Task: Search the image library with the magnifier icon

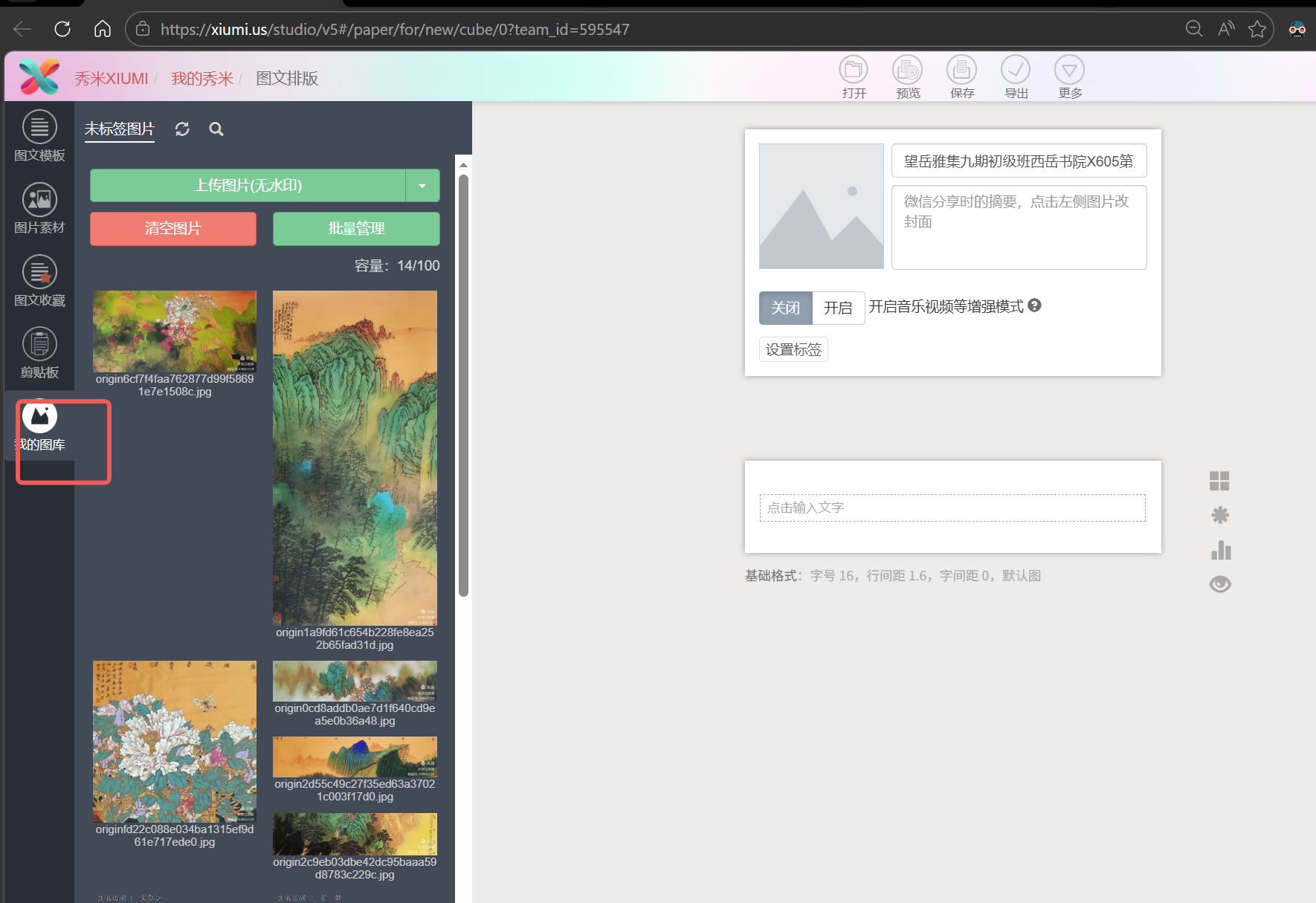Action: 216,129
